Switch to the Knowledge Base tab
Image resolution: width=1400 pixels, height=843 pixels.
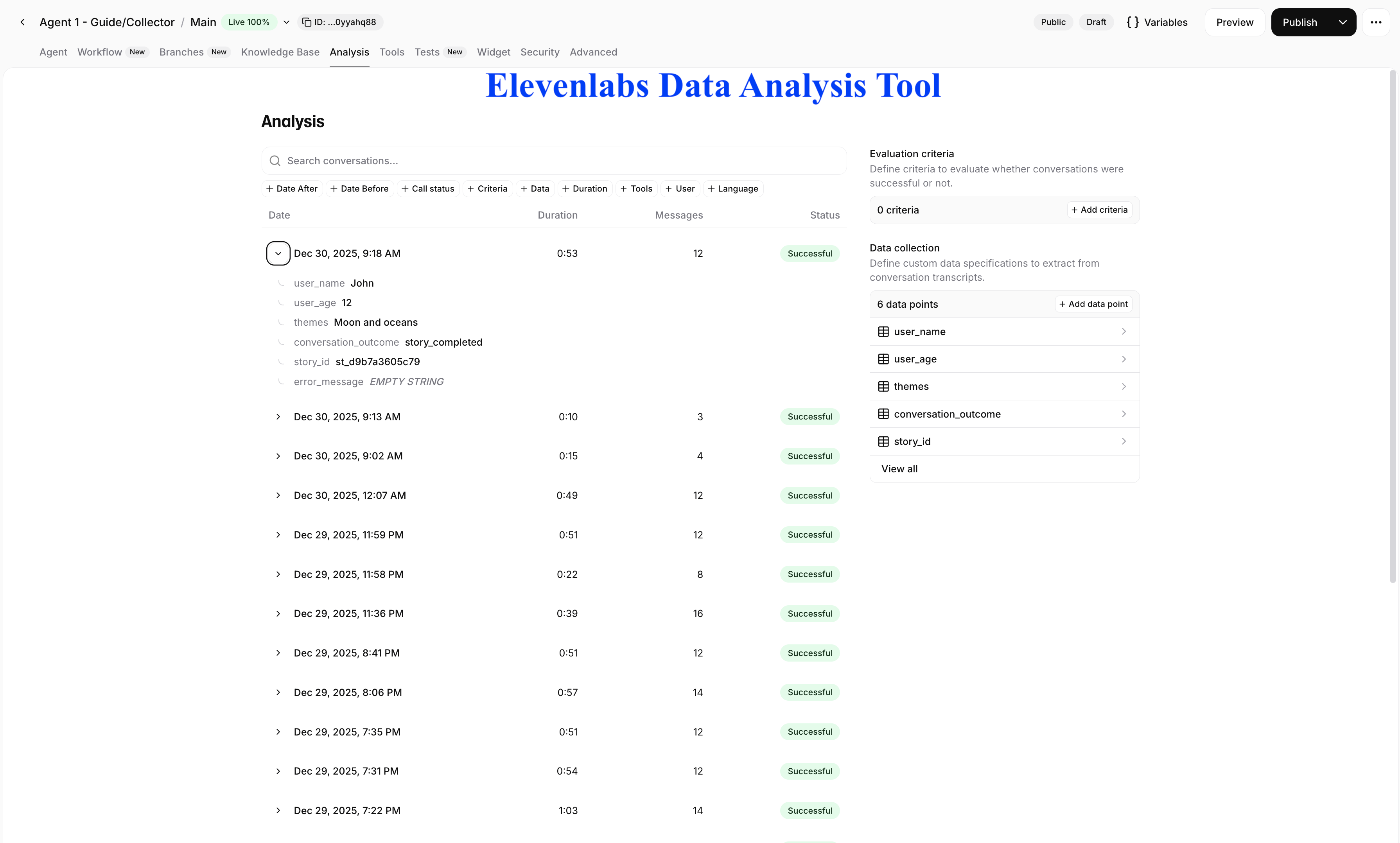click(280, 52)
